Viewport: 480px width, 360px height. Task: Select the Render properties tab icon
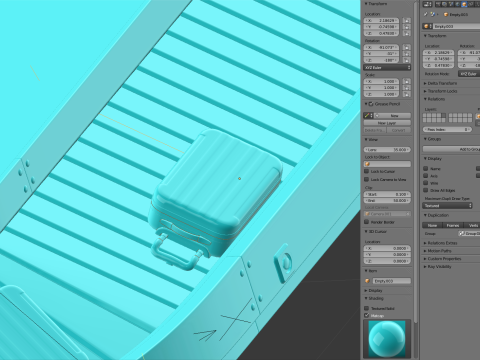[x=438, y=4]
